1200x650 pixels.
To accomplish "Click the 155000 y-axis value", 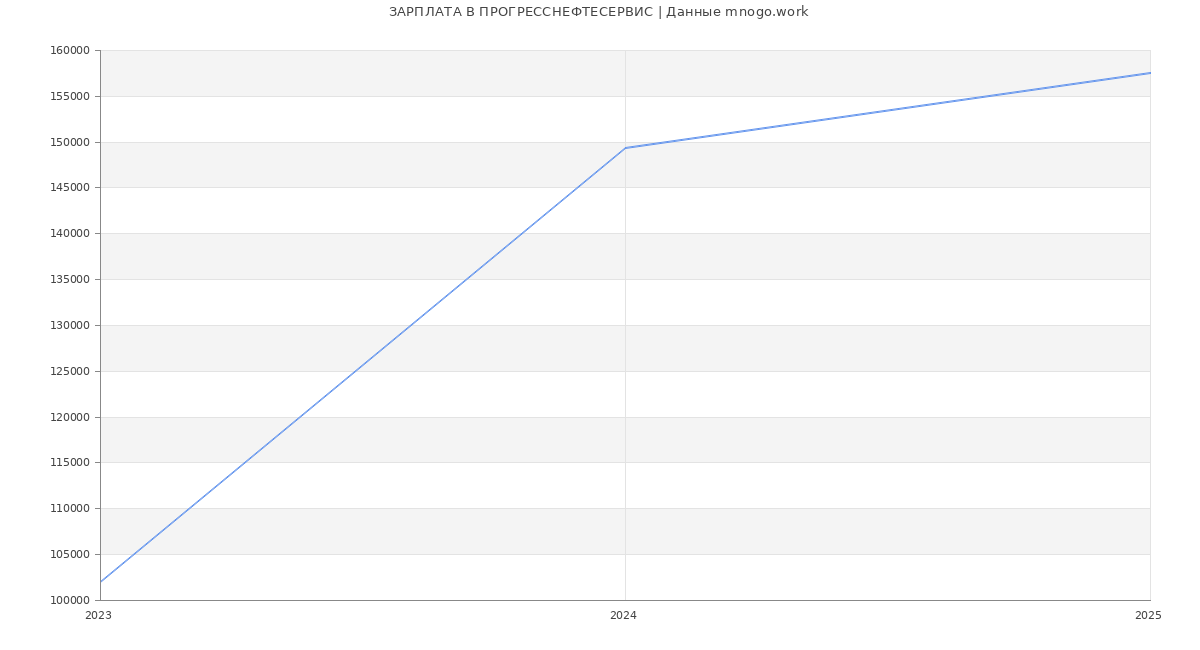I will [x=70, y=97].
